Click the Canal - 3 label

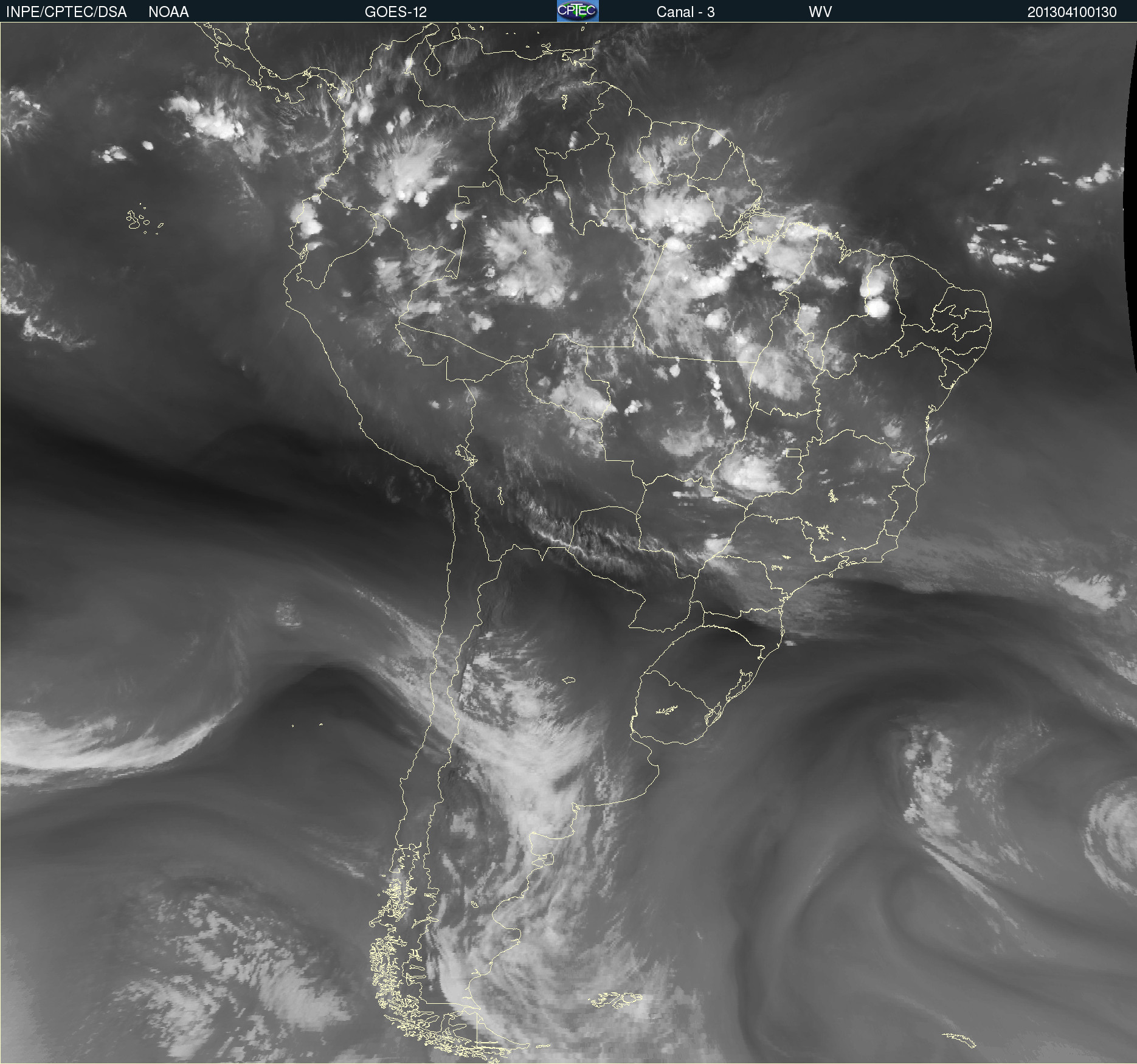click(x=685, y=12)
